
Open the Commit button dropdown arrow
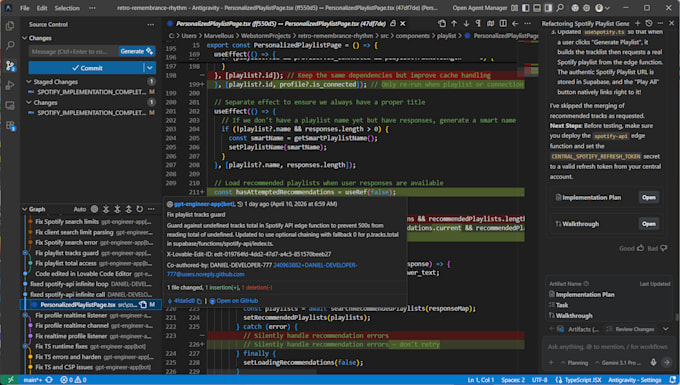tap(150, 68)
